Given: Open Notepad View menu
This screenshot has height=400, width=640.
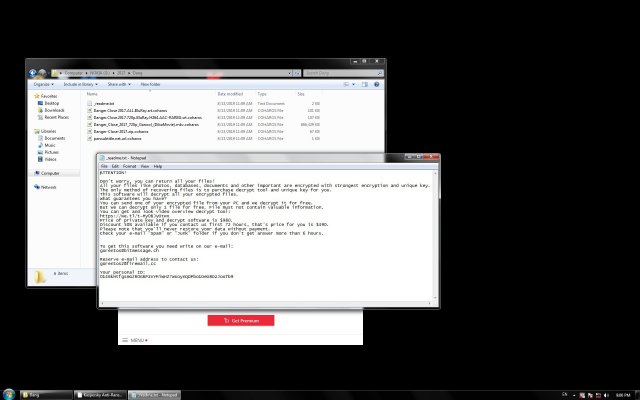Looking at the screenshot, I should [145, 167].
